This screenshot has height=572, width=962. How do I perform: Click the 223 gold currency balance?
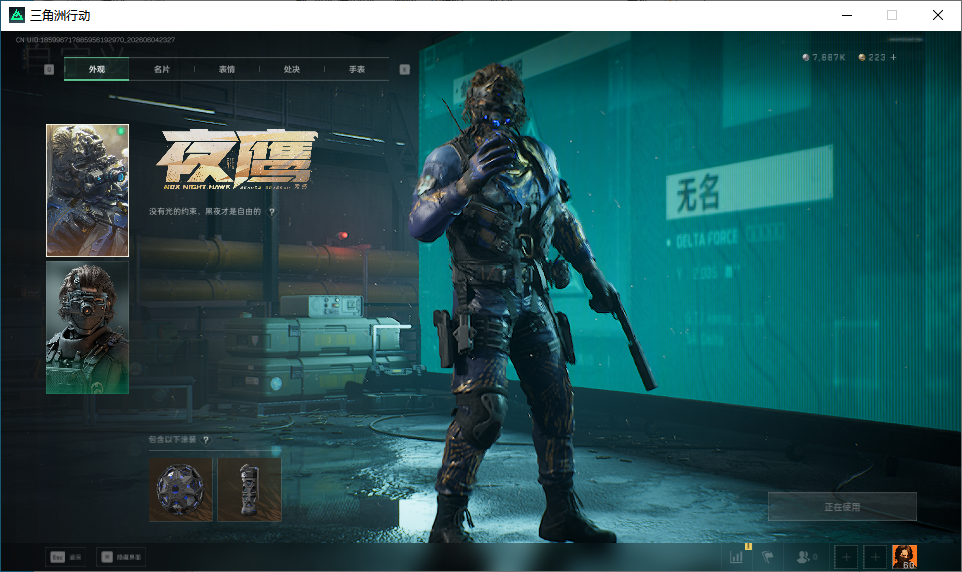872,57
